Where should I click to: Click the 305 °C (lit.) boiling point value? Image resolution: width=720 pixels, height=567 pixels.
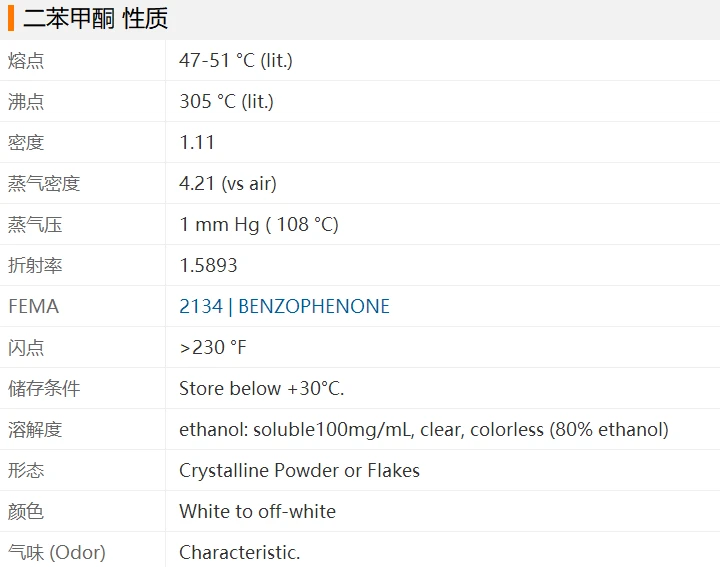226,101
